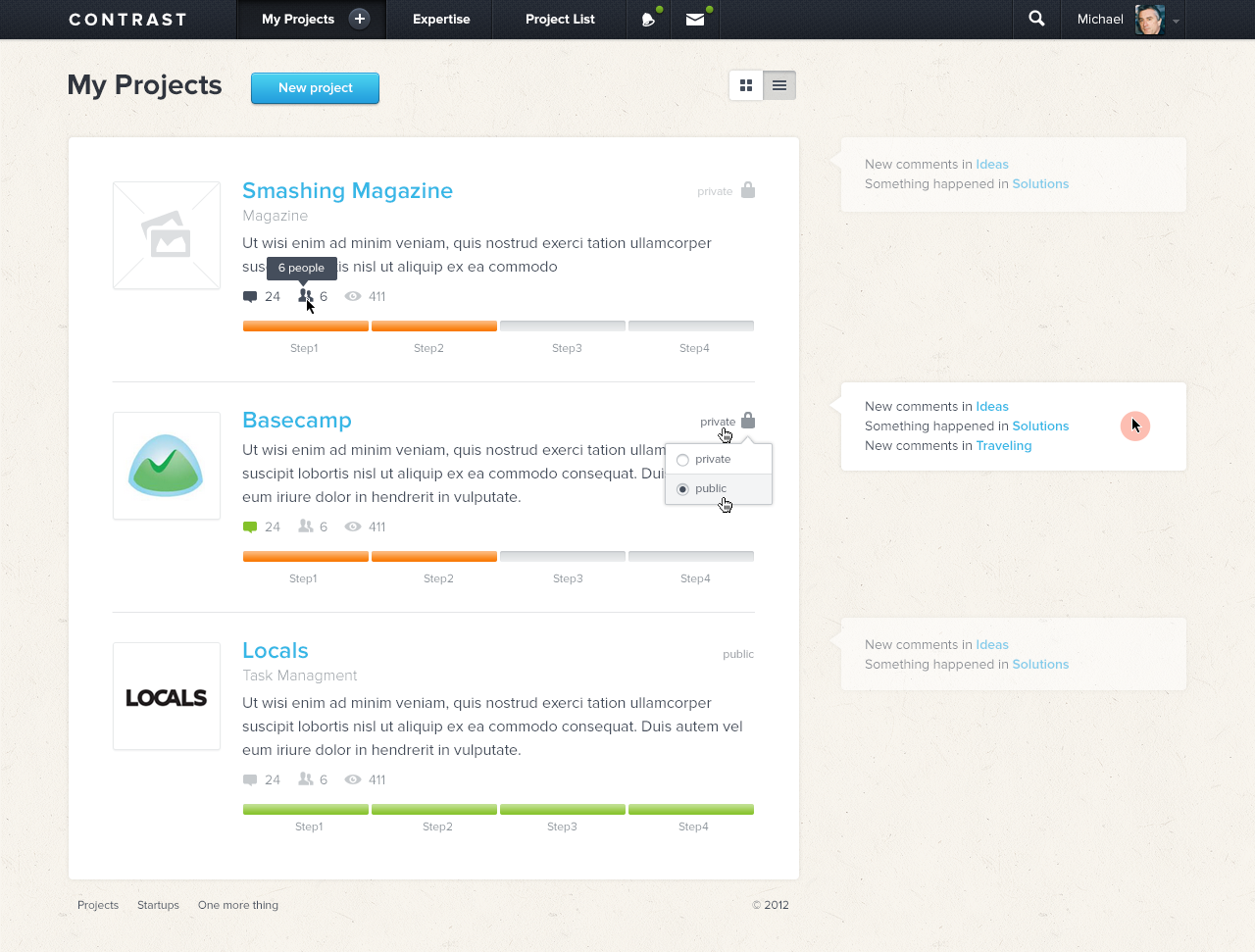
Task: Click the search magnifier icon
Action: (1036, 19)
